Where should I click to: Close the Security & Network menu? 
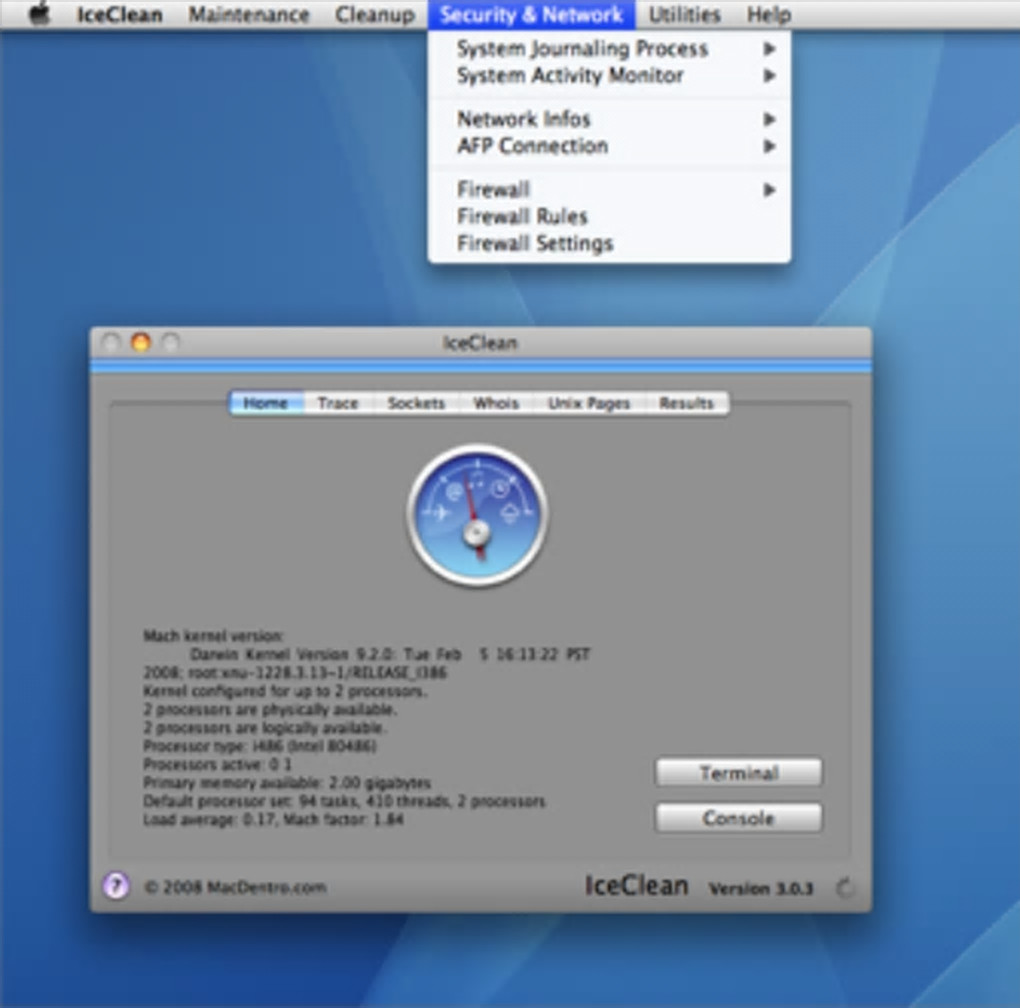(531, 14)
